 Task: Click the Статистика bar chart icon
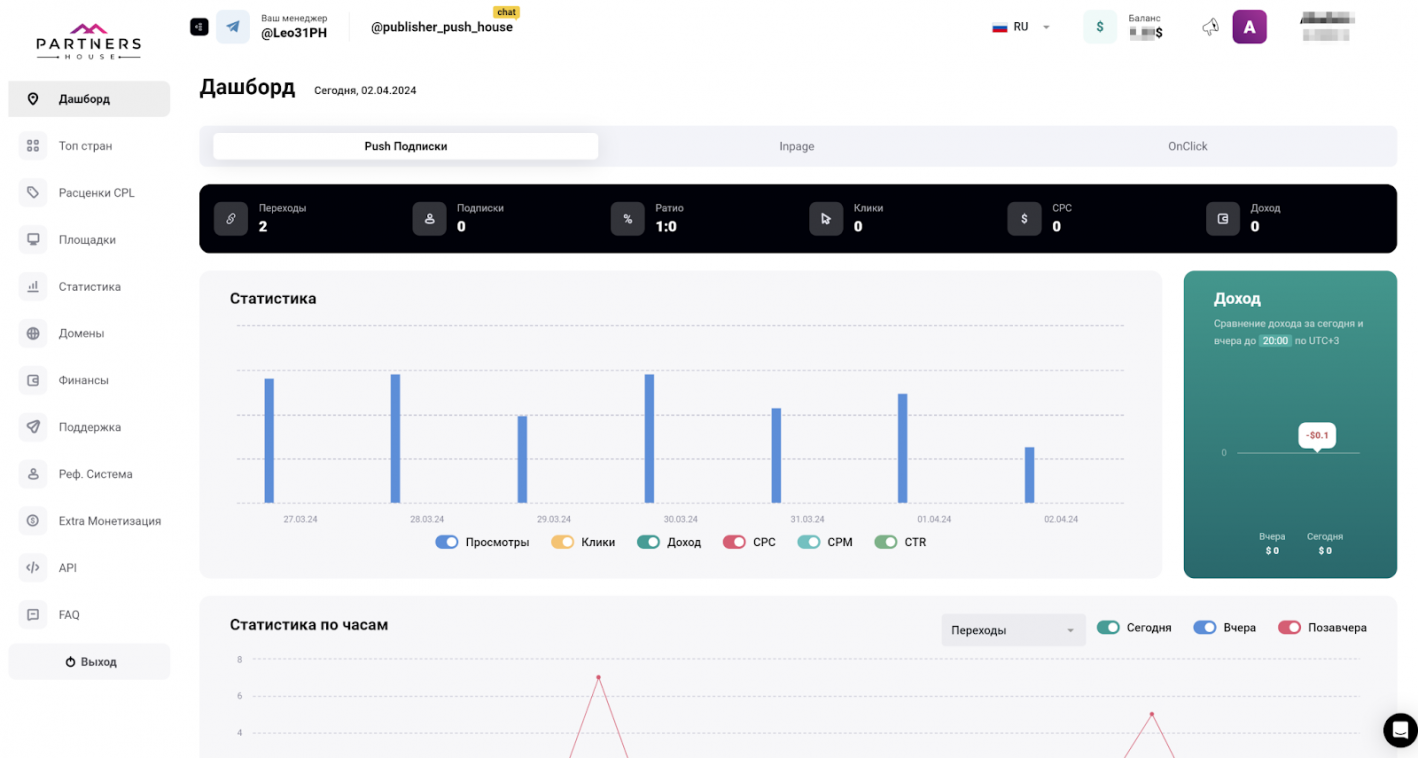(33, 287)
